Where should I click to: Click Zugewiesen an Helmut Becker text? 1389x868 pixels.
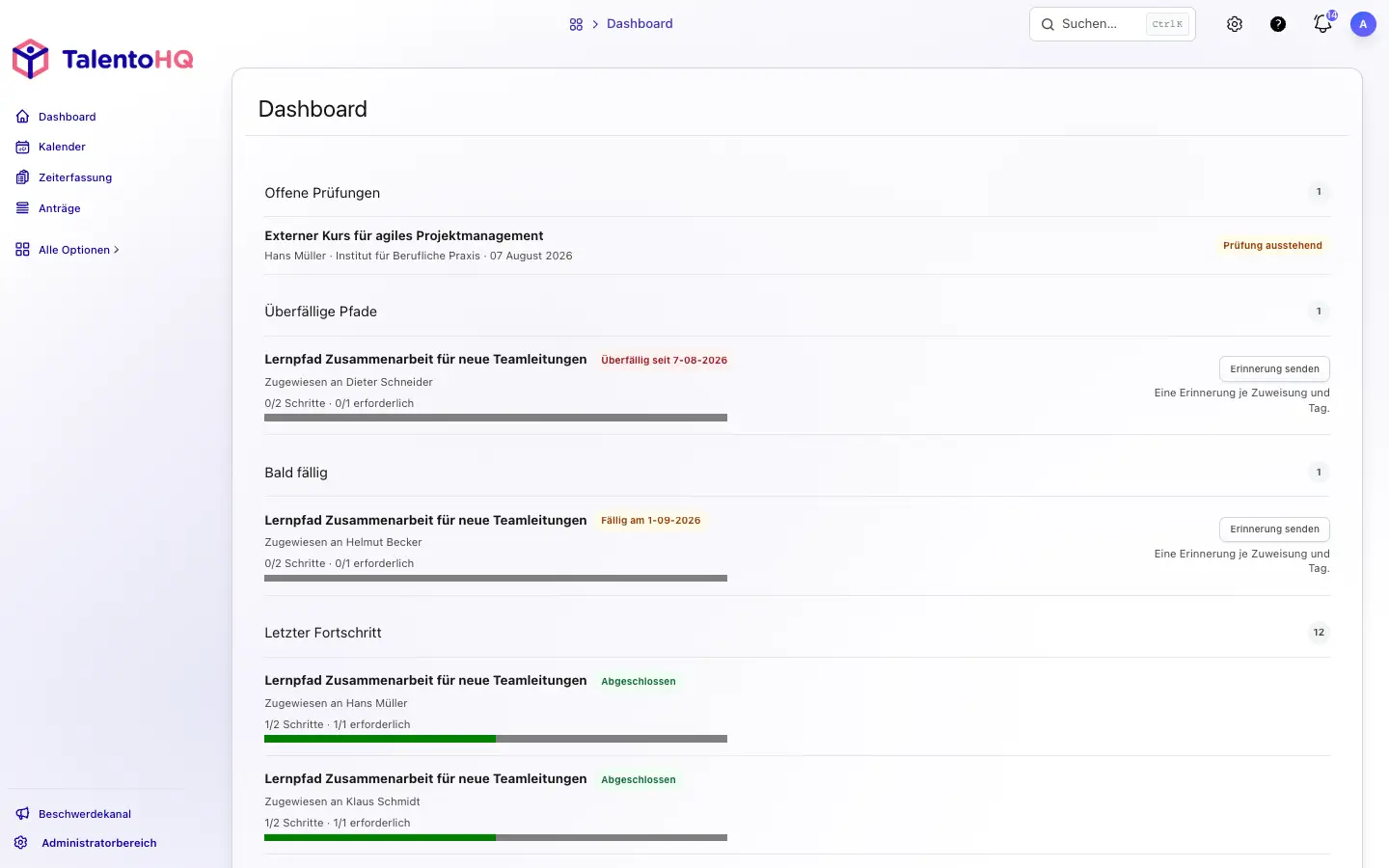click(x=343, y=542)
